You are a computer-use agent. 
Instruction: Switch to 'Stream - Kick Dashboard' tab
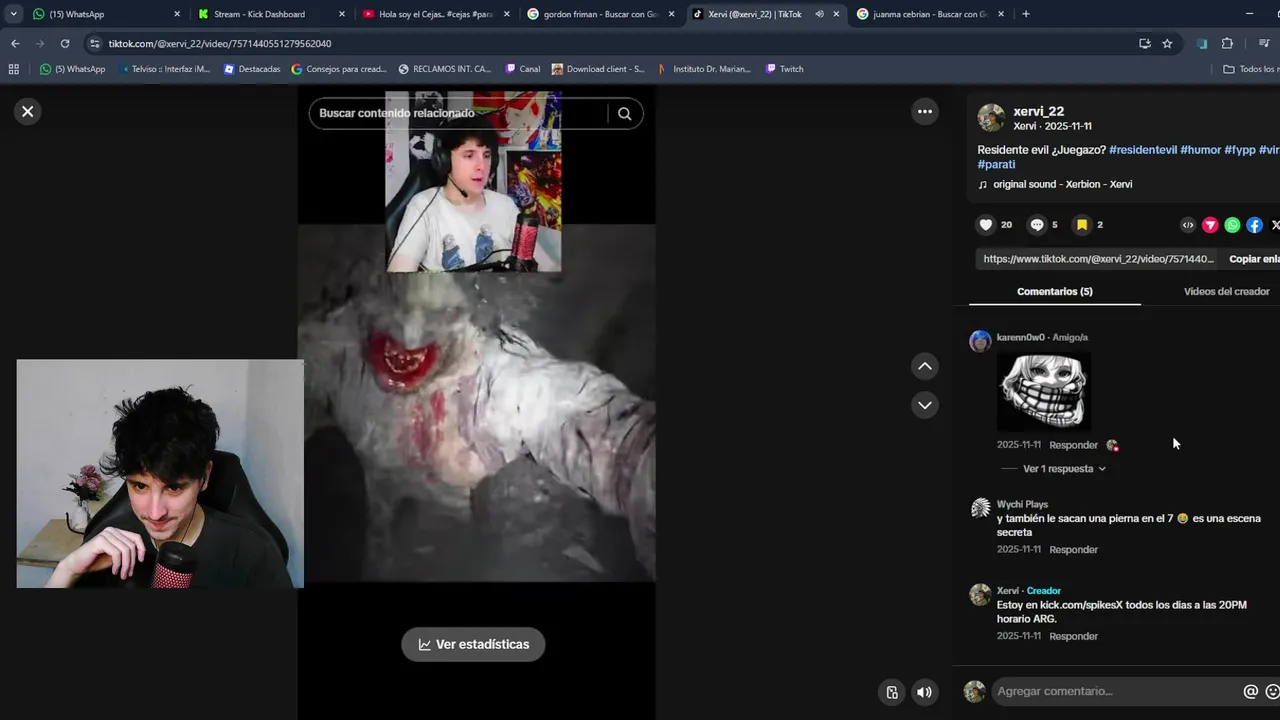point(270,14)
